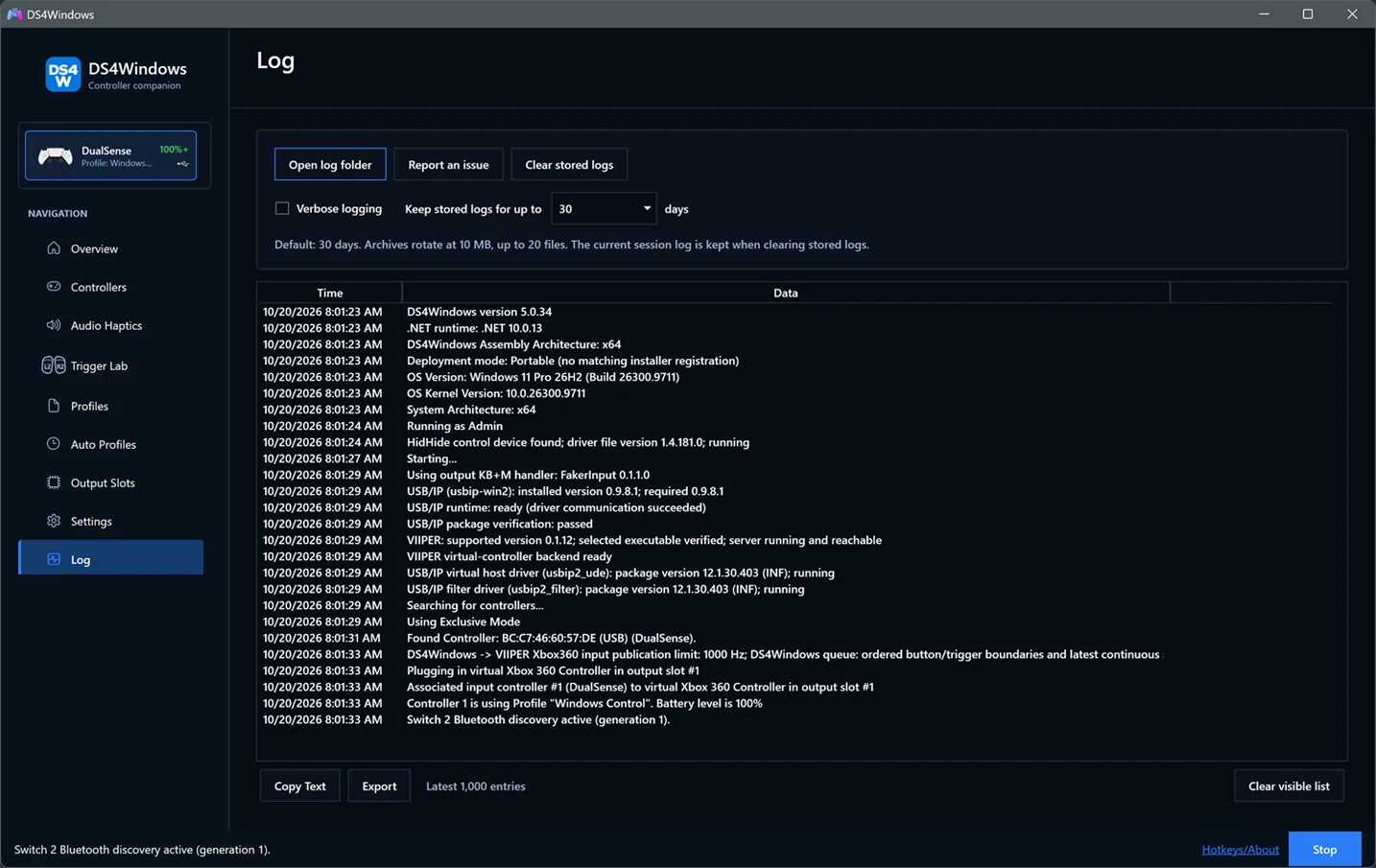Click the DualSense controller icon
This screenshot has height=868, width=1376.
[55, 156]
